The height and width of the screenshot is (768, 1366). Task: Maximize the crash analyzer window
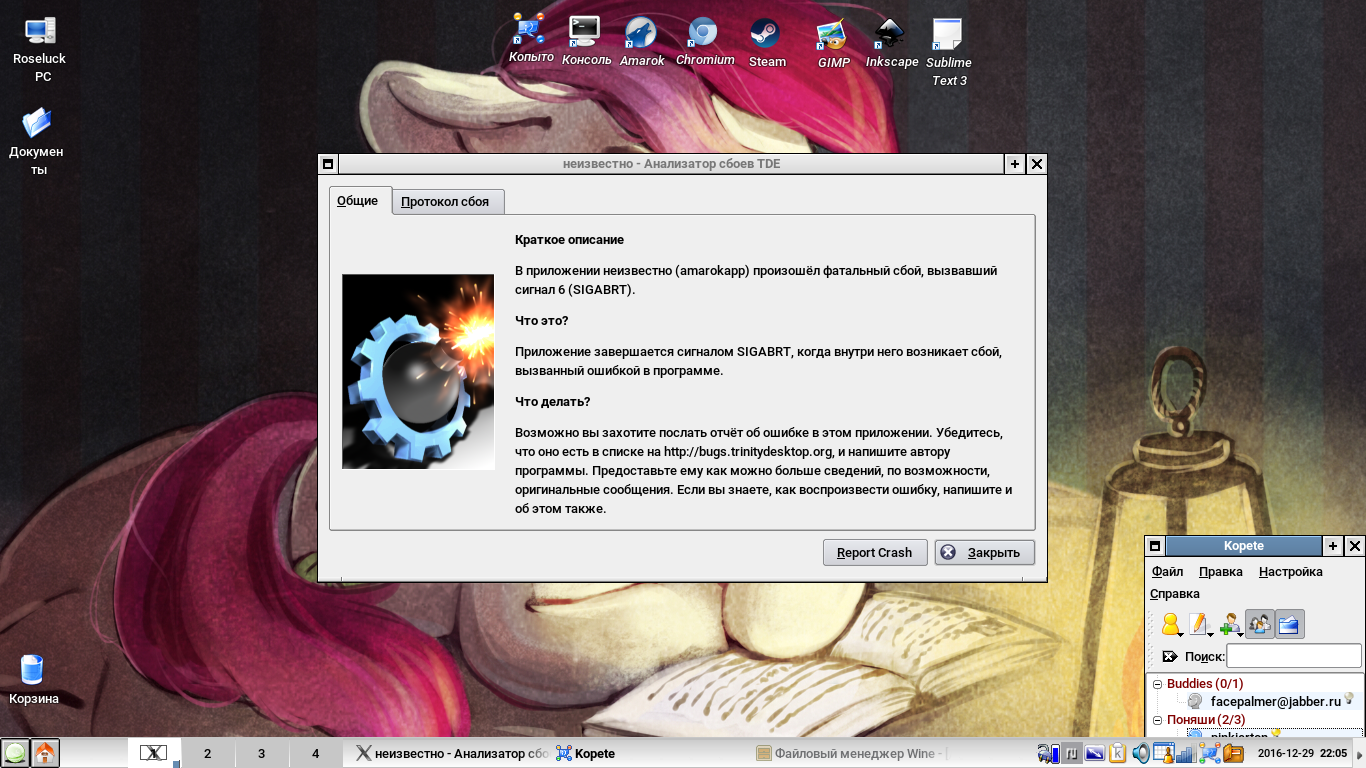pos(1014,164)
